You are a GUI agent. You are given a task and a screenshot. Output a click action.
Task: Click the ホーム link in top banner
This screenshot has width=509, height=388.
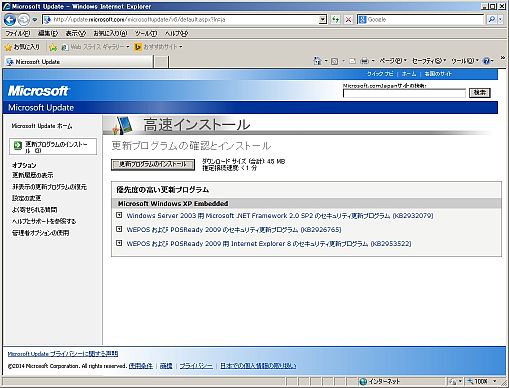click(x=409, y=74)
